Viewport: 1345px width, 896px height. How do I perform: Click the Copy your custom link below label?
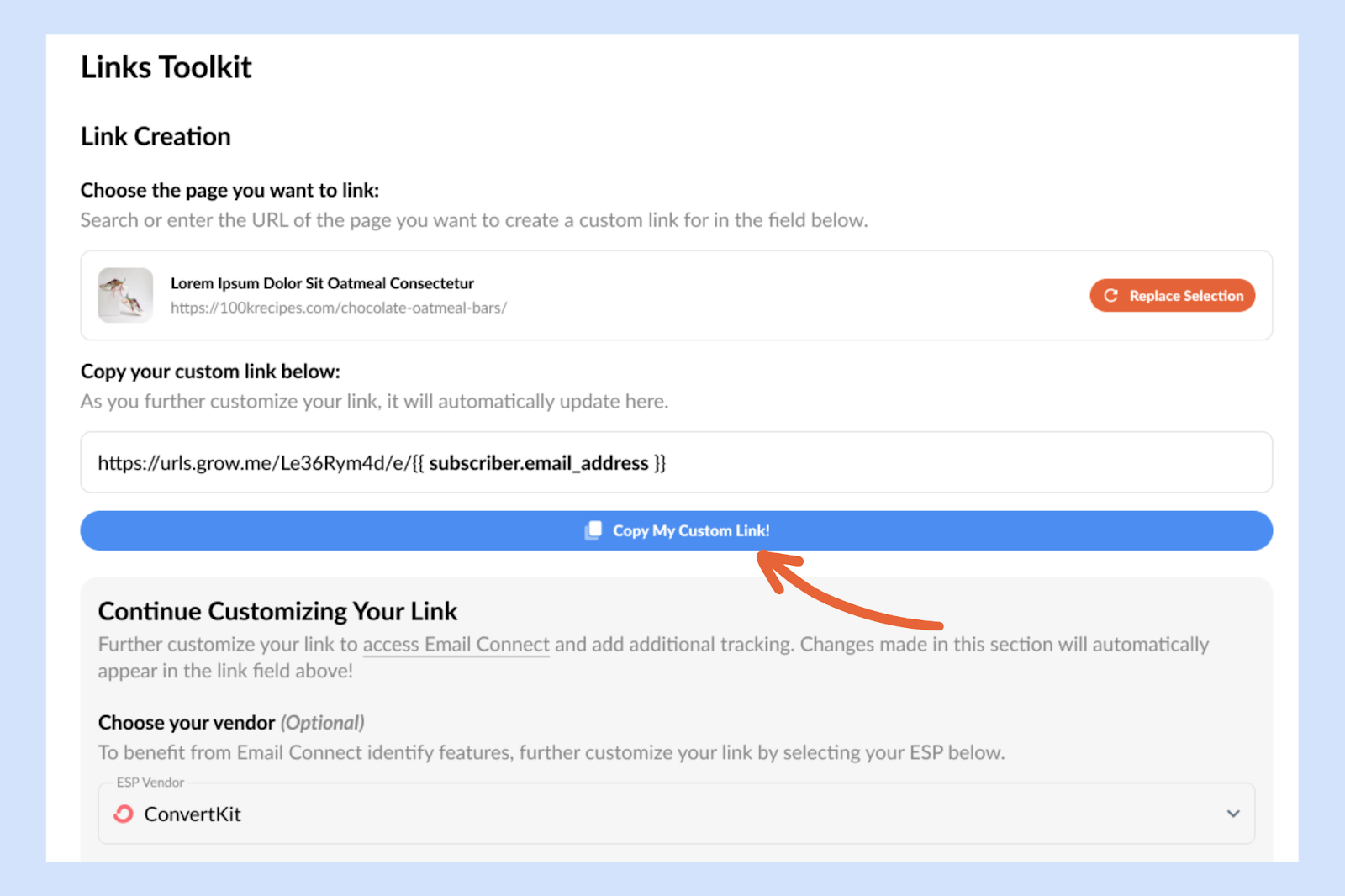210,372
